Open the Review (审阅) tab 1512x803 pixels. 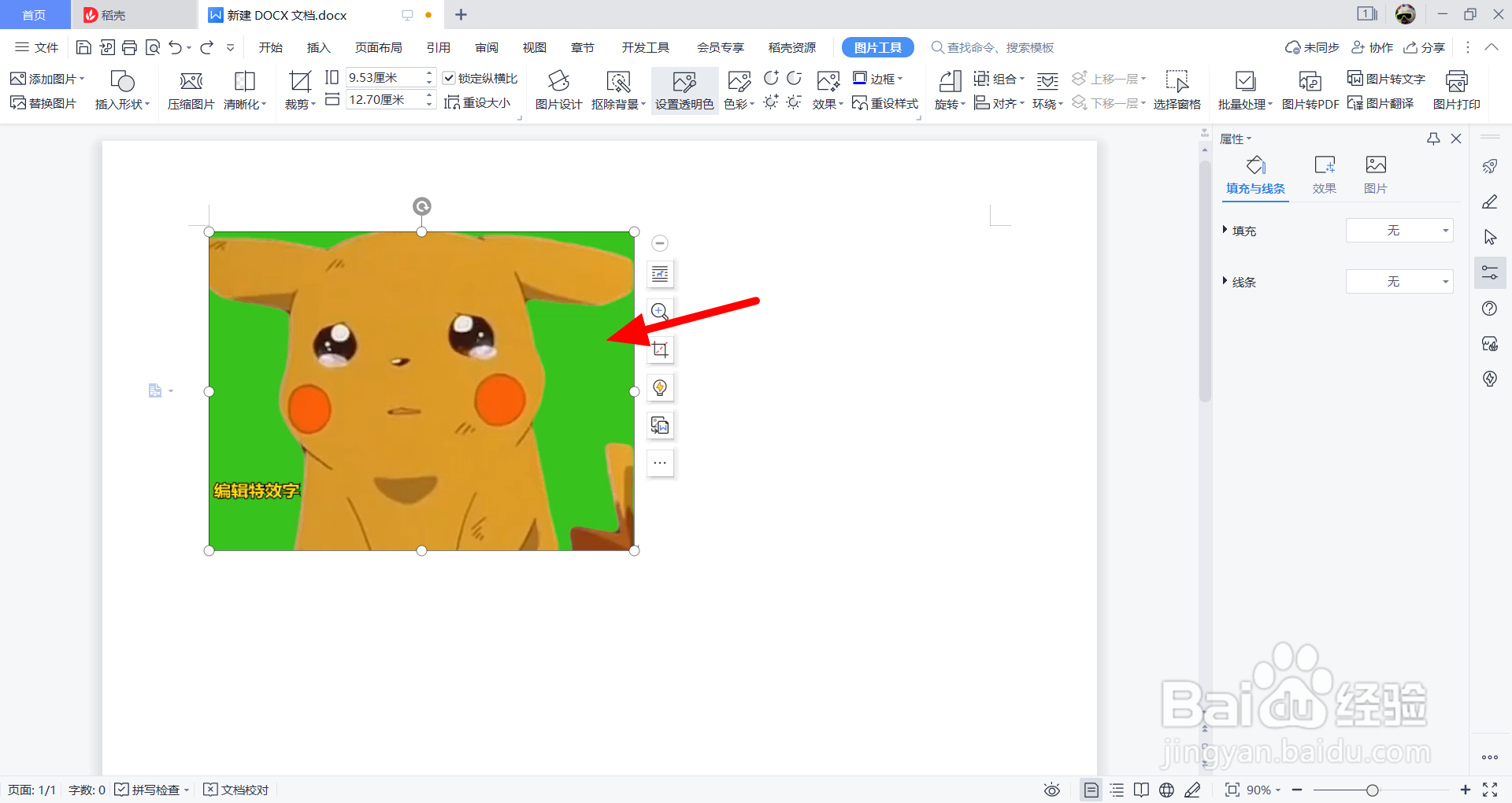(487, 48)
